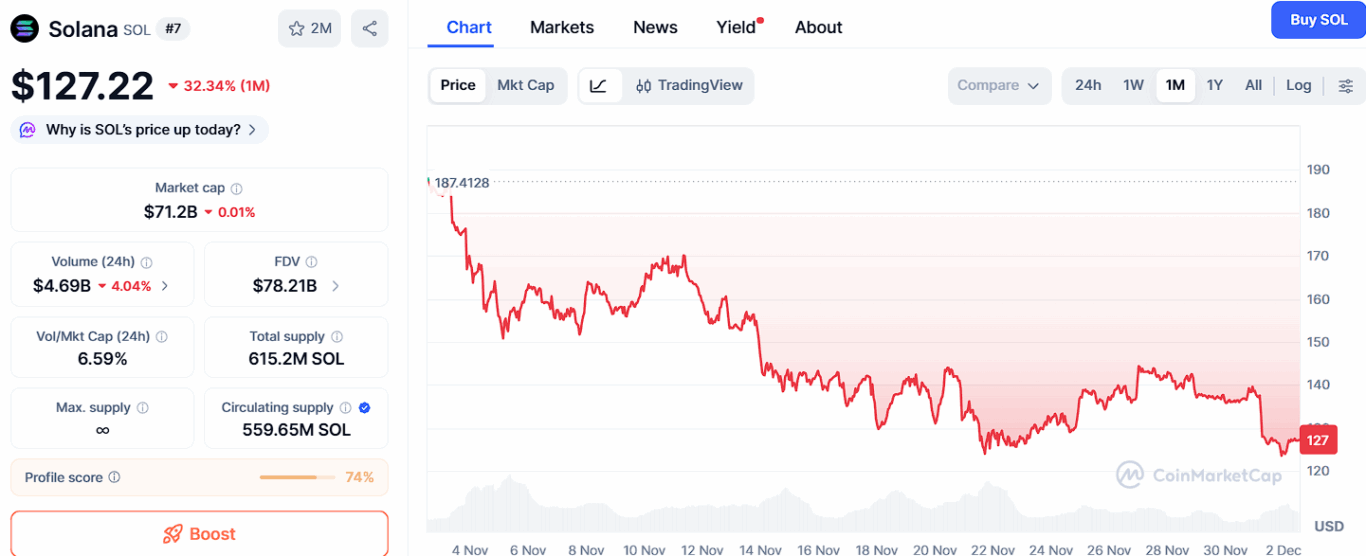Image resolution: width=1366 pixels, height=556 pixels.
Task: Toggle chart to Mkt Cap view
Action: click(525, 85)
